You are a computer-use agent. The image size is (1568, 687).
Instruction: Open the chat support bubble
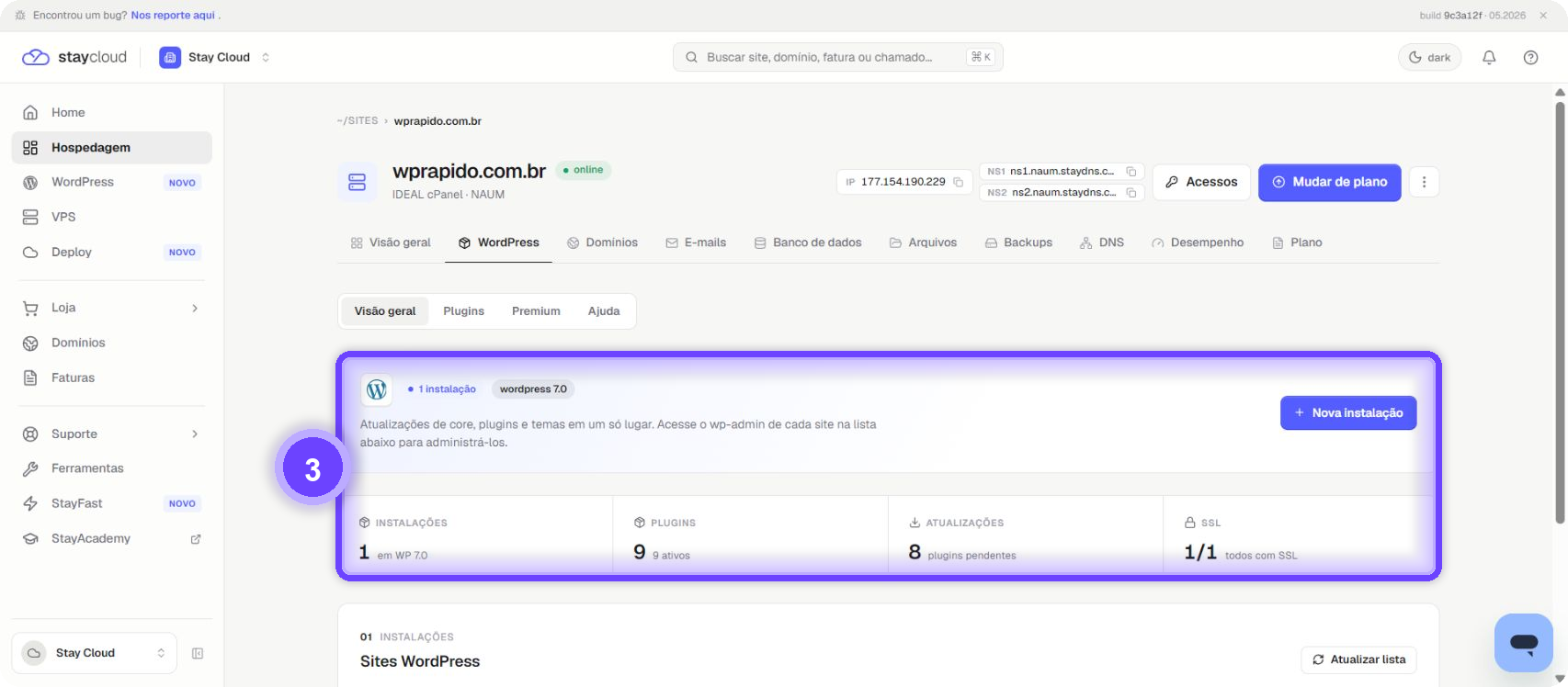click(1523, 643)
